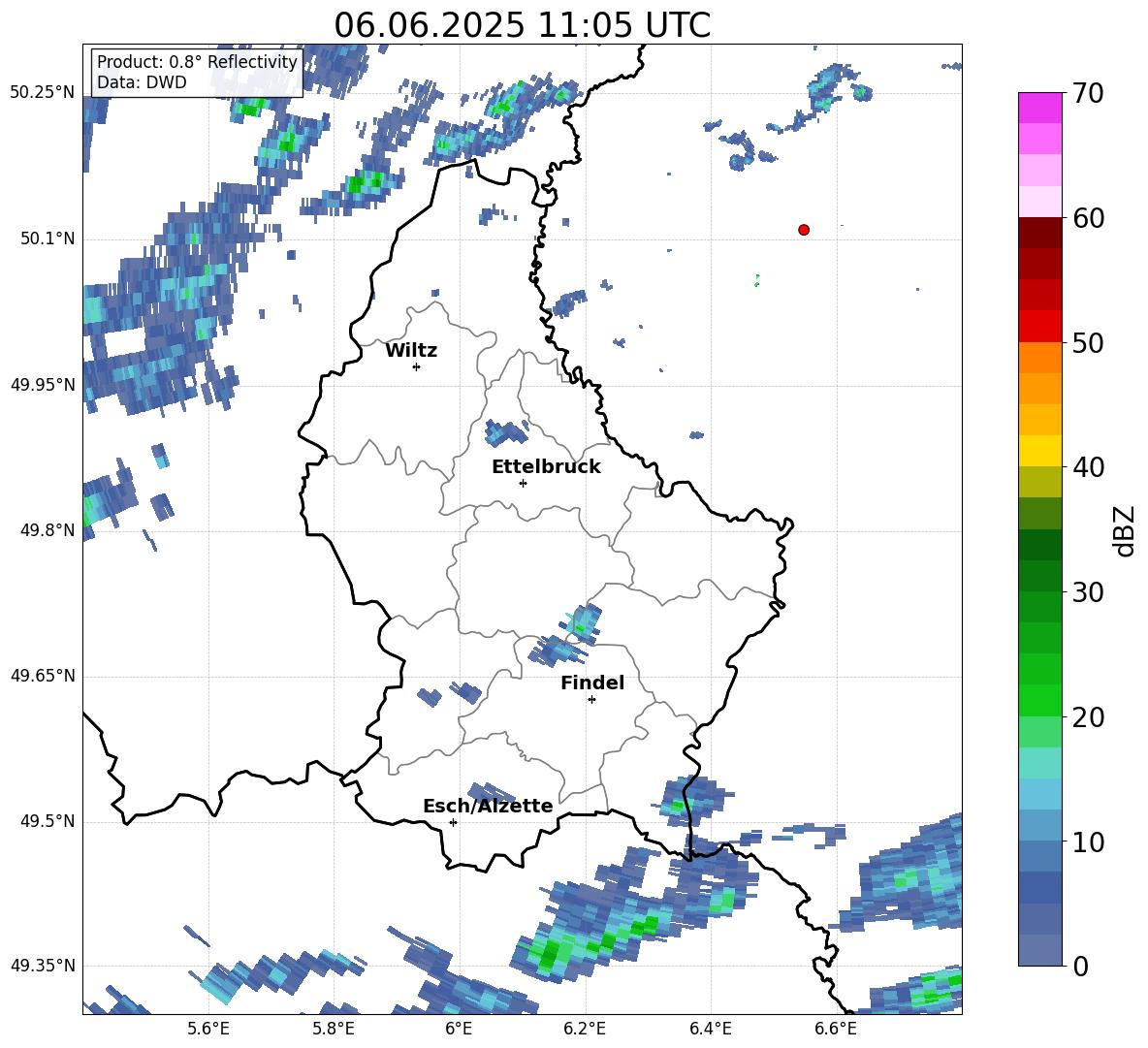Click the cross marker below Findel
Screen dimensions: 1148x1048
click(x=591, y=700)
